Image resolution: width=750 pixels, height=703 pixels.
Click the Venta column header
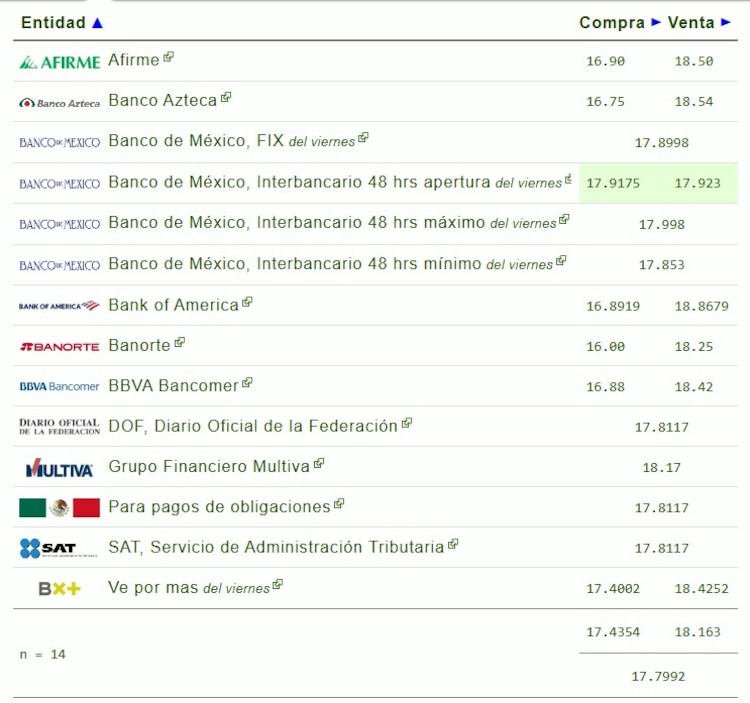point(691,22)
